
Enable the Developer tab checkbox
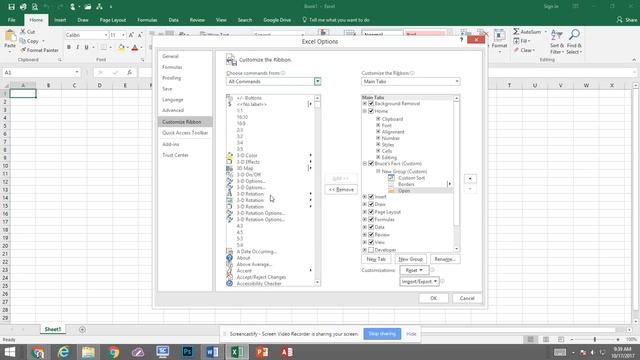tap(371, 250)
